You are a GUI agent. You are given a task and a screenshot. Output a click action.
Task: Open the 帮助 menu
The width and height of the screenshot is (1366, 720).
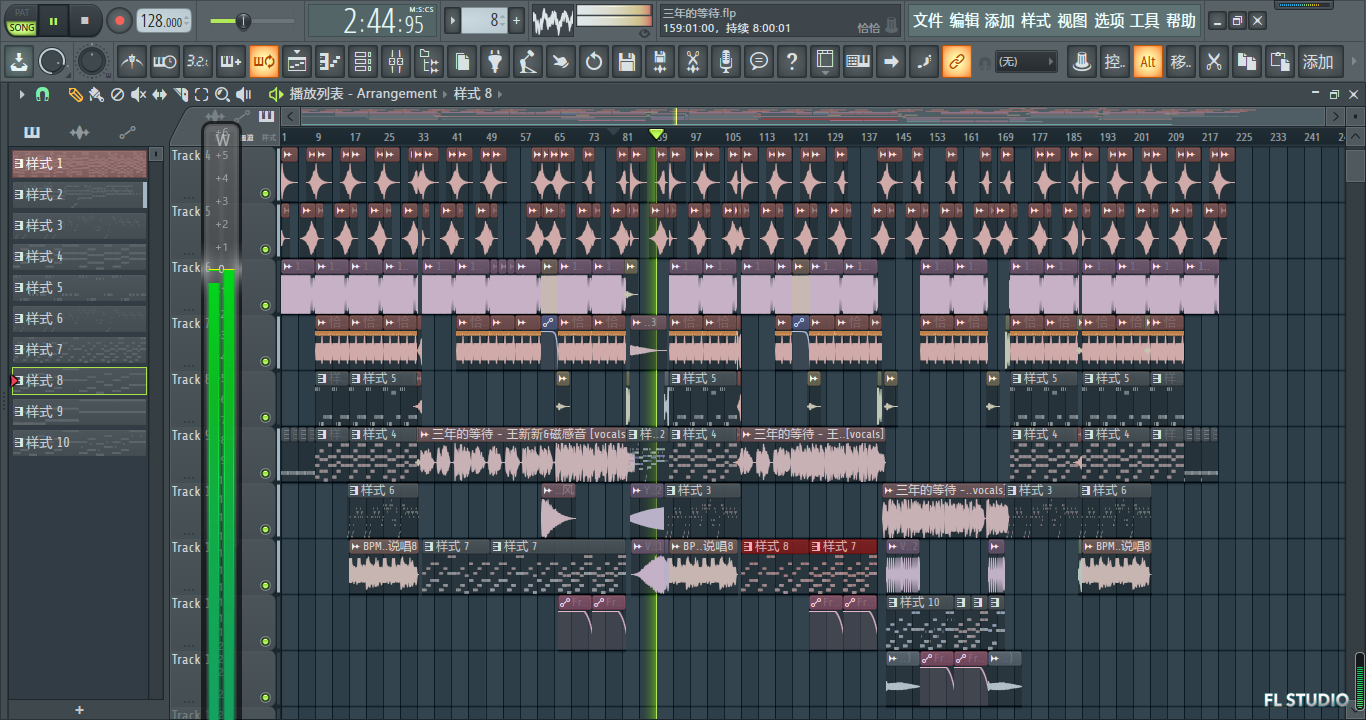click(x=1181, y=21)
